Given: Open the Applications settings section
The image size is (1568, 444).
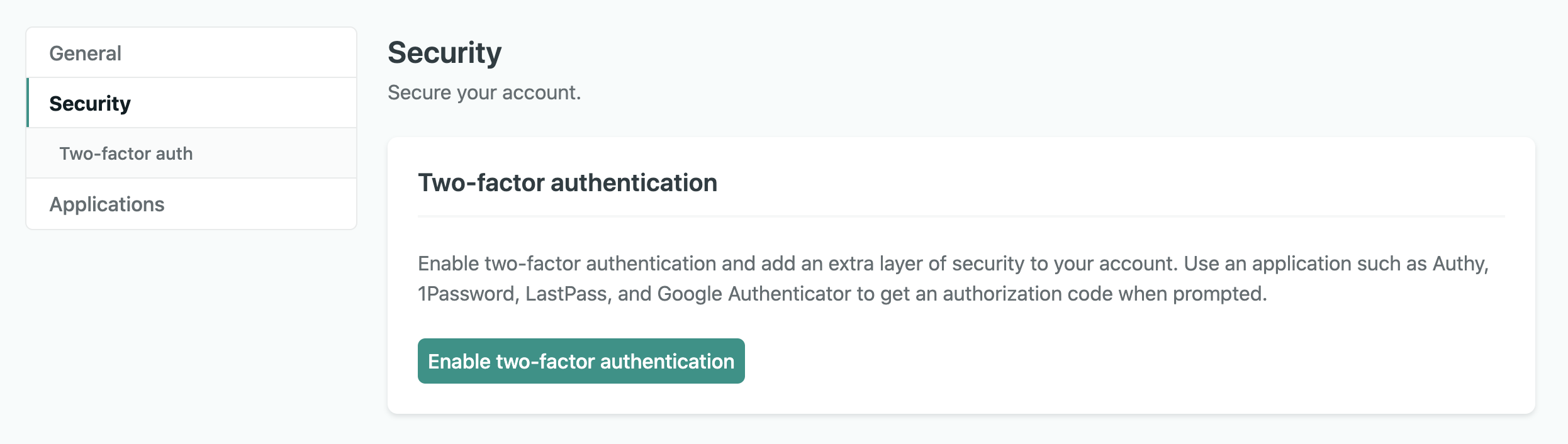Looking at the screenshot, I should coord(107,204).
